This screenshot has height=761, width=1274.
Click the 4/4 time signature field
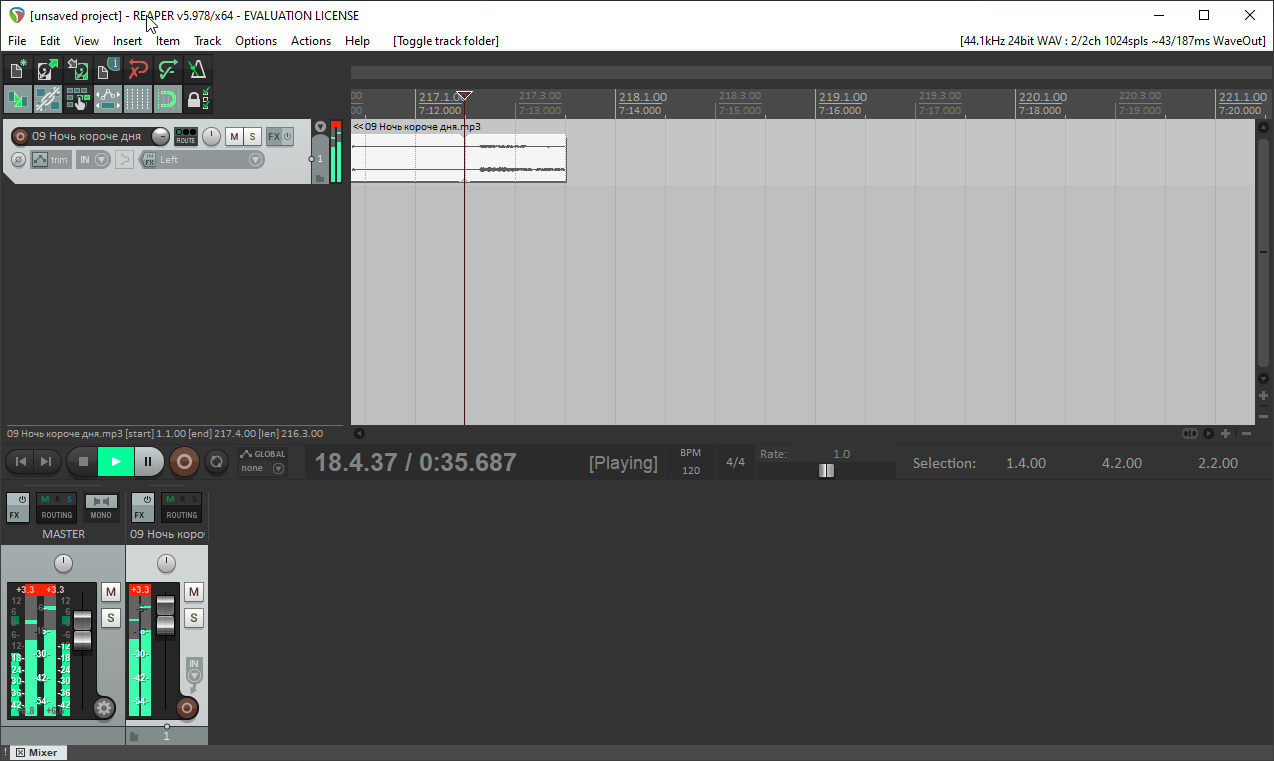(736, 462)
